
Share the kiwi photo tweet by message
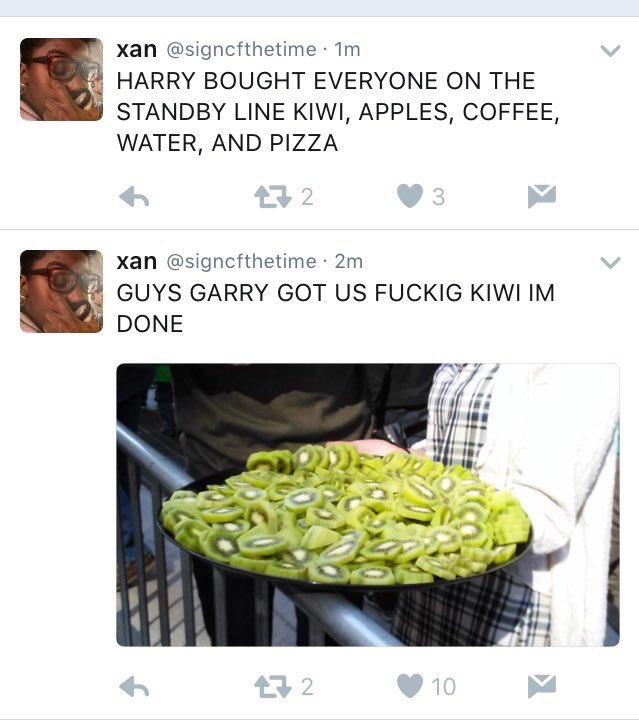click(542, 687)
